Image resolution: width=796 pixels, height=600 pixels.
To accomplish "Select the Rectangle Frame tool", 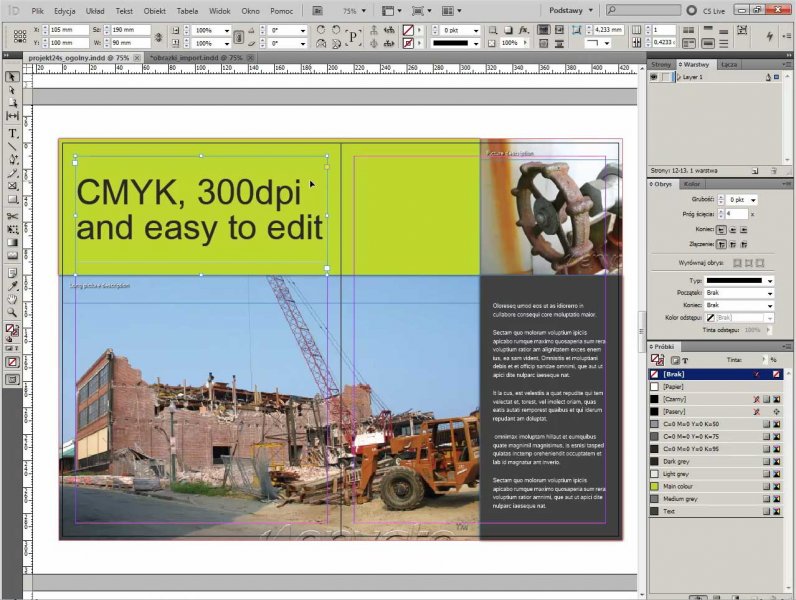I will [13, 186].
